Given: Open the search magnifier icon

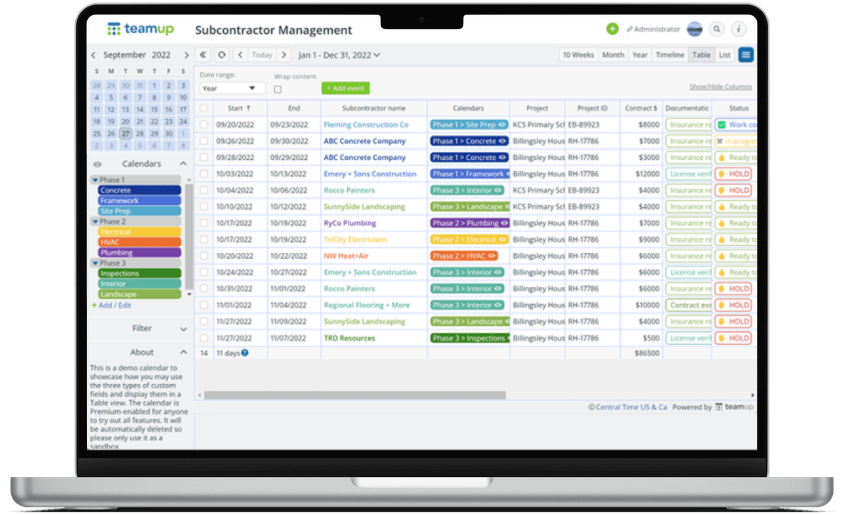Looking at the screenshot, I should coord(717,29).
